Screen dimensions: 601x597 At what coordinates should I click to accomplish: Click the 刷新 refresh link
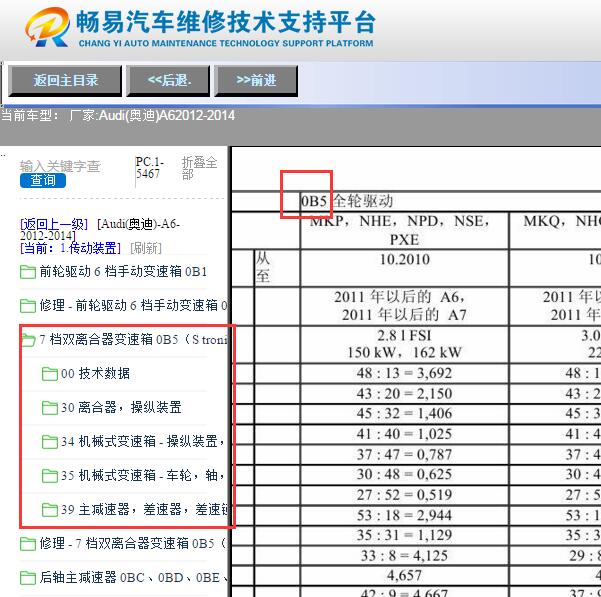coord(146,248)
